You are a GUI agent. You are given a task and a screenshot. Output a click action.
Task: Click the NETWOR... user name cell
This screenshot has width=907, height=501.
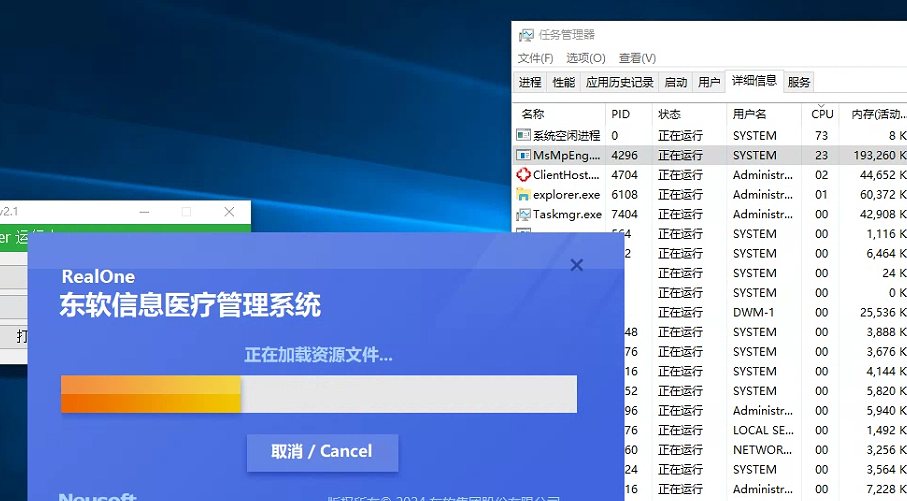pos(762,450)
